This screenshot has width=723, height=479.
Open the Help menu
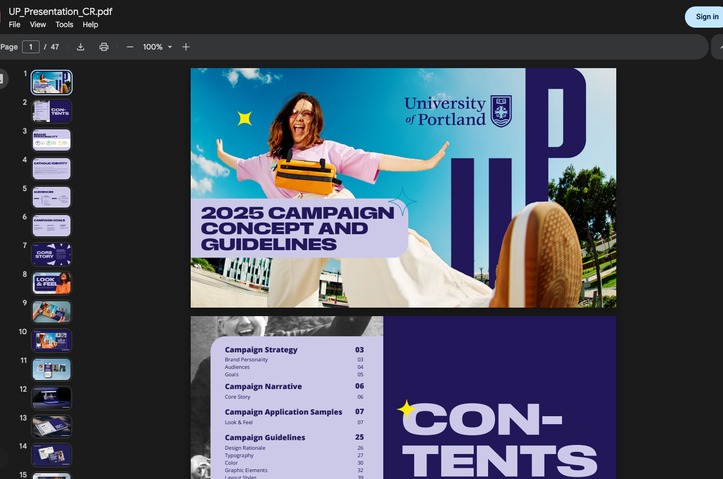pyautogui.click(x=90, y=24)
